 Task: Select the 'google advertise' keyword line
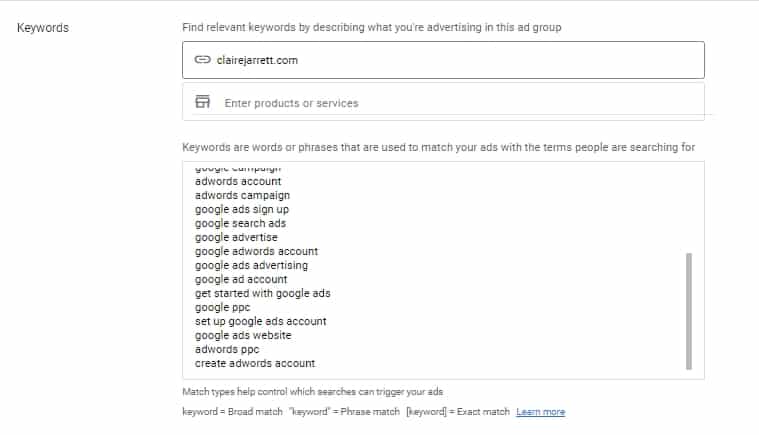pos(236,238)
